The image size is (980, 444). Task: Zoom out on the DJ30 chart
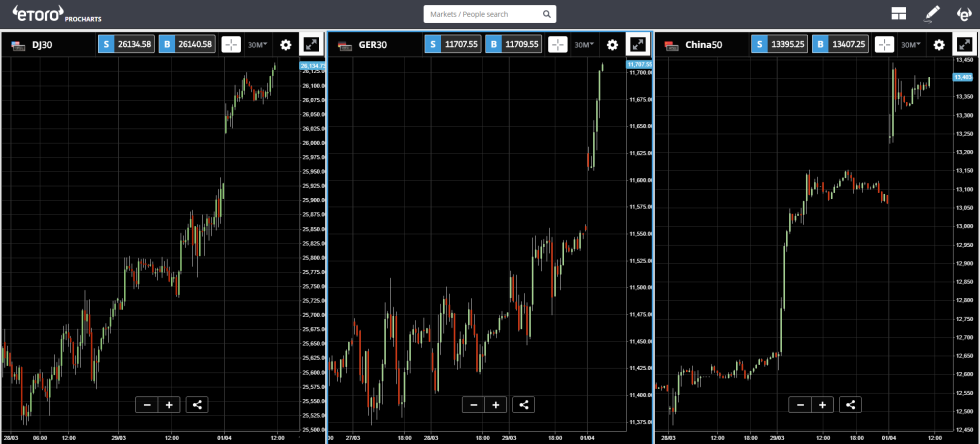click(147, 405)
